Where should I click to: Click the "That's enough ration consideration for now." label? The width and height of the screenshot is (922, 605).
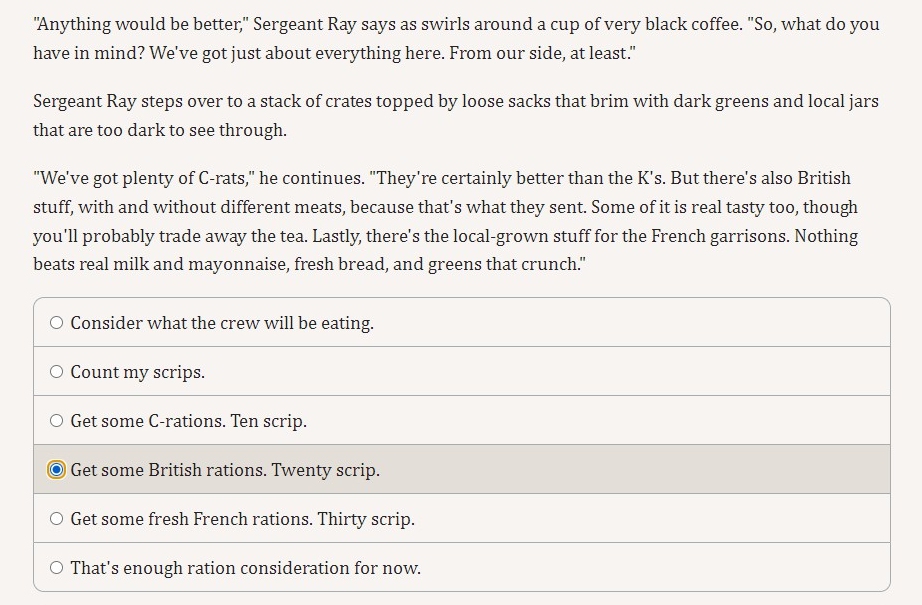pyautogui.click(x=246, y=568)
